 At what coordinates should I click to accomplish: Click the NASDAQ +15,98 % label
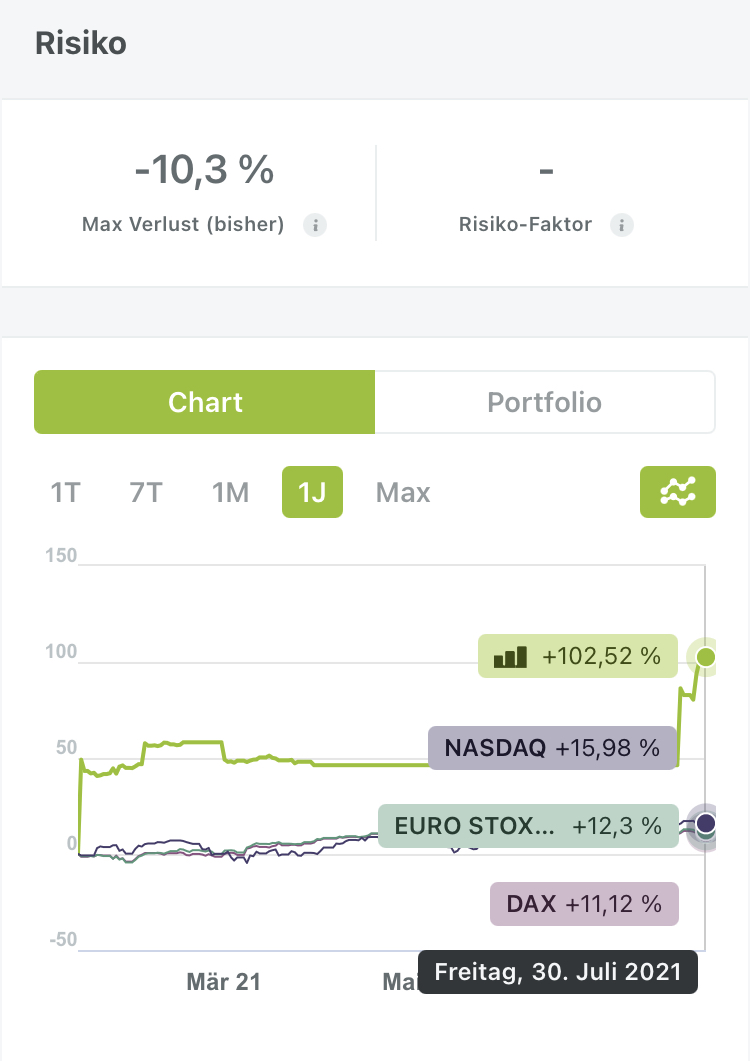point(552,748)
